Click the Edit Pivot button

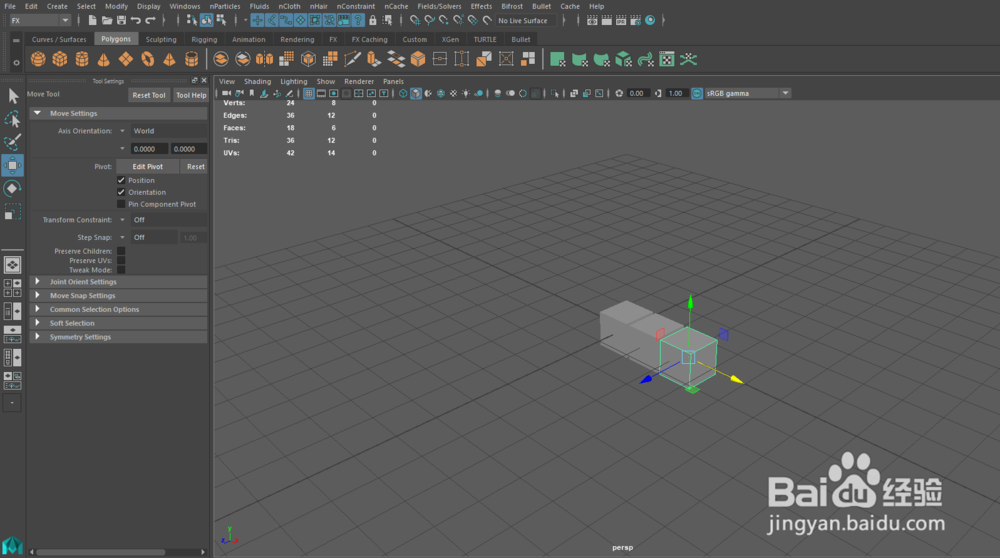pyautogui.click(x=147, y=166)
